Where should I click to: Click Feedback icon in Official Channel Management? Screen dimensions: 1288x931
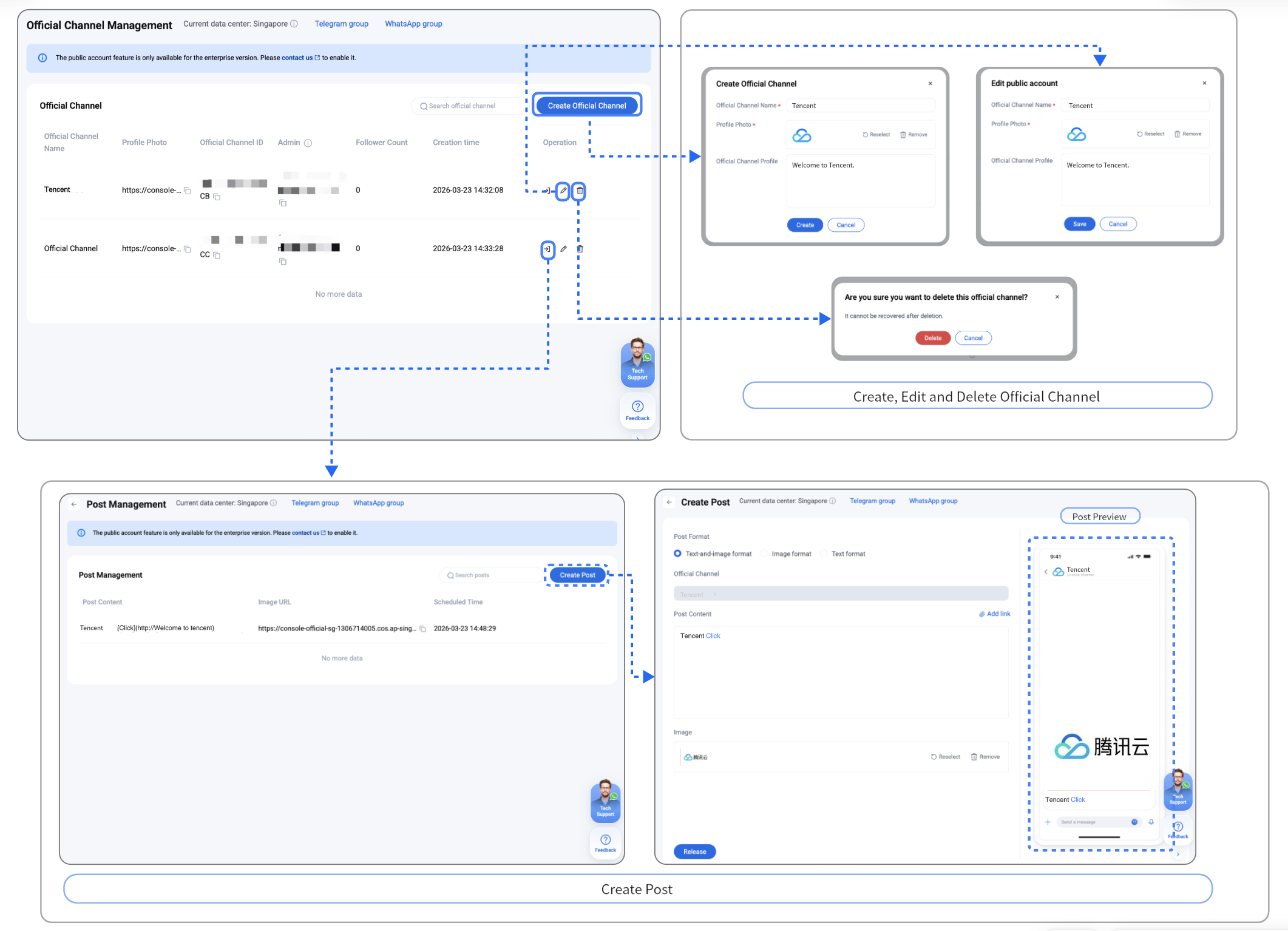pyautogui.click(x=637, y=410)
